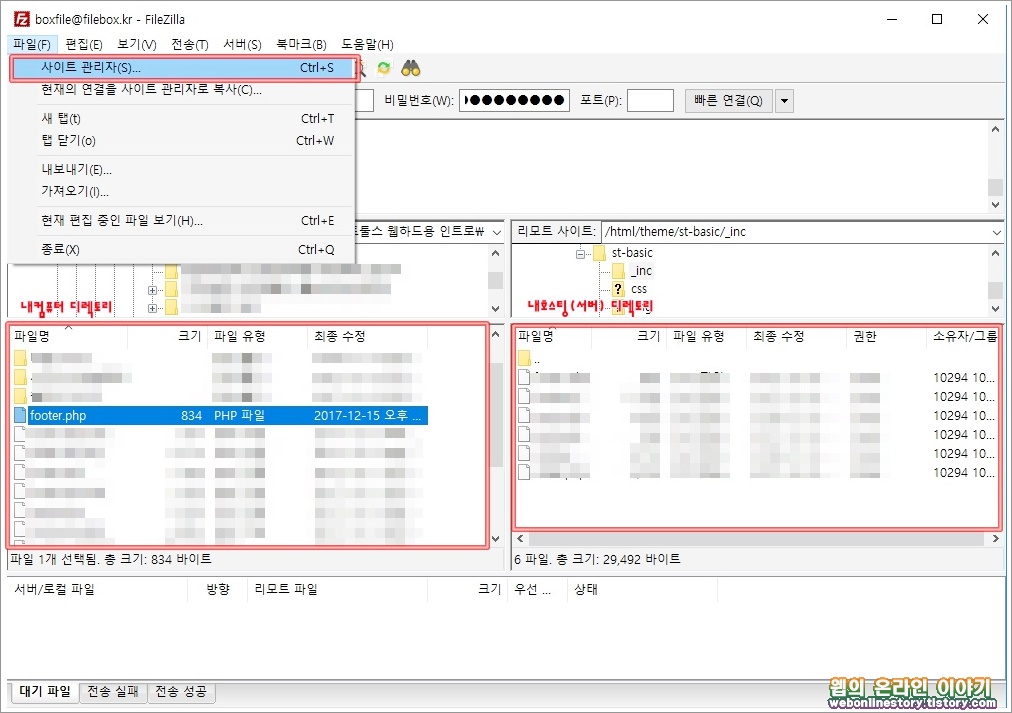
Task: Click the 포트 input field
Action: click(650, 100)
